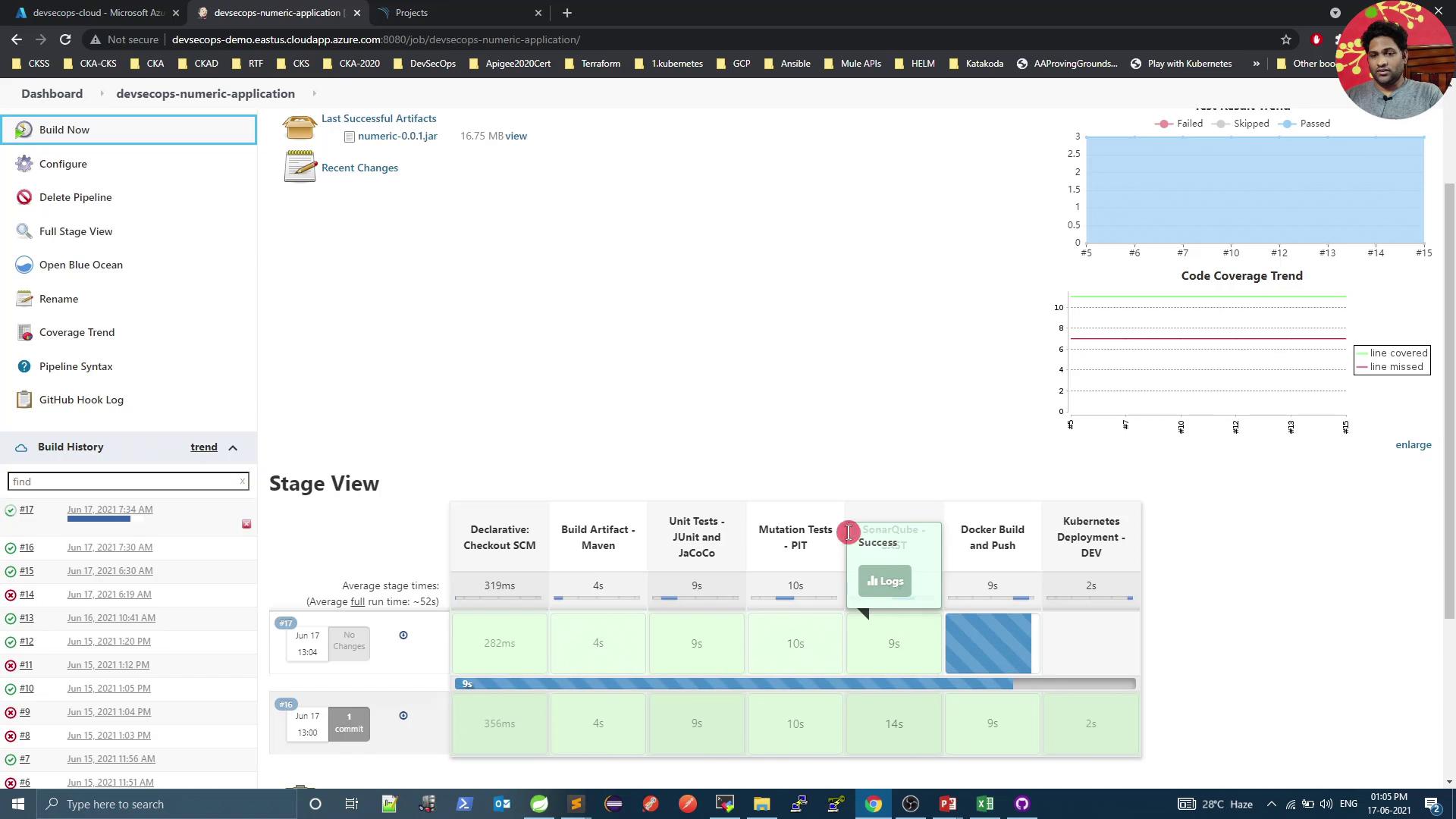The image size is (1456, 819).
Task: Open Chrome in the Windows taskbar
Action: 874,804
